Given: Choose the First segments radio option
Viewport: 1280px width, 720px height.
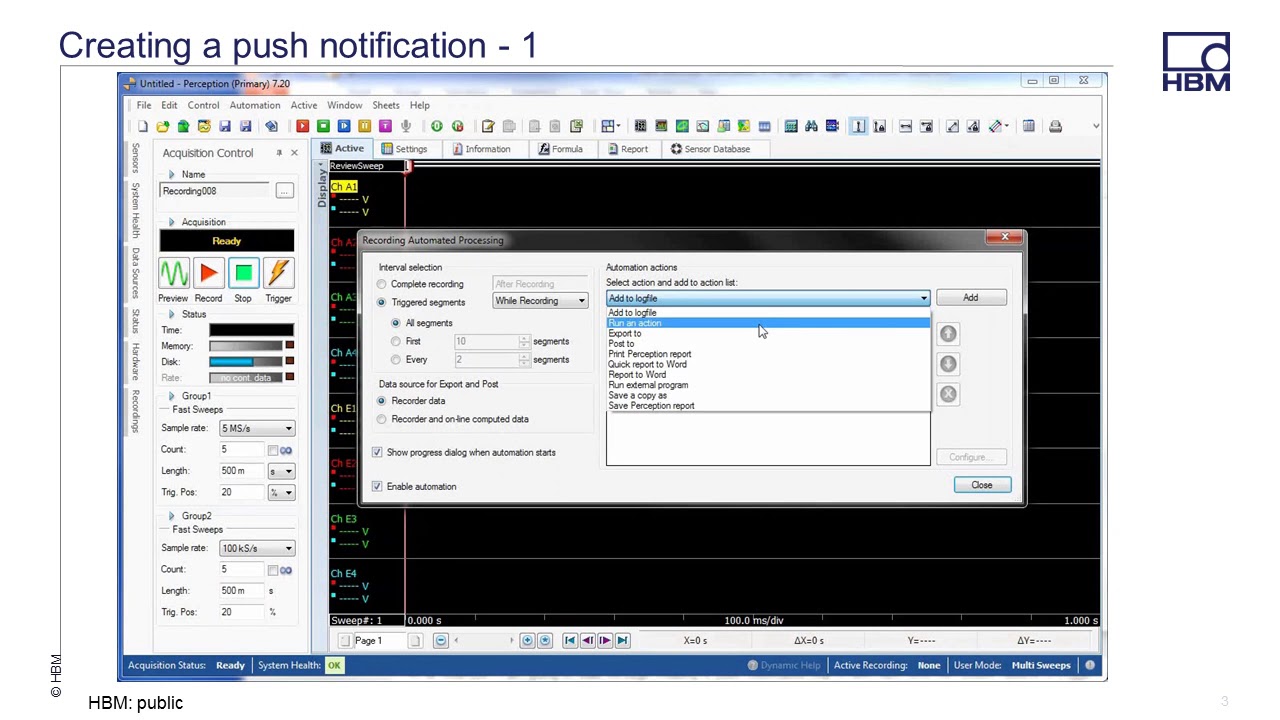Looking at the screenshot, I should [x=396, y=341].
